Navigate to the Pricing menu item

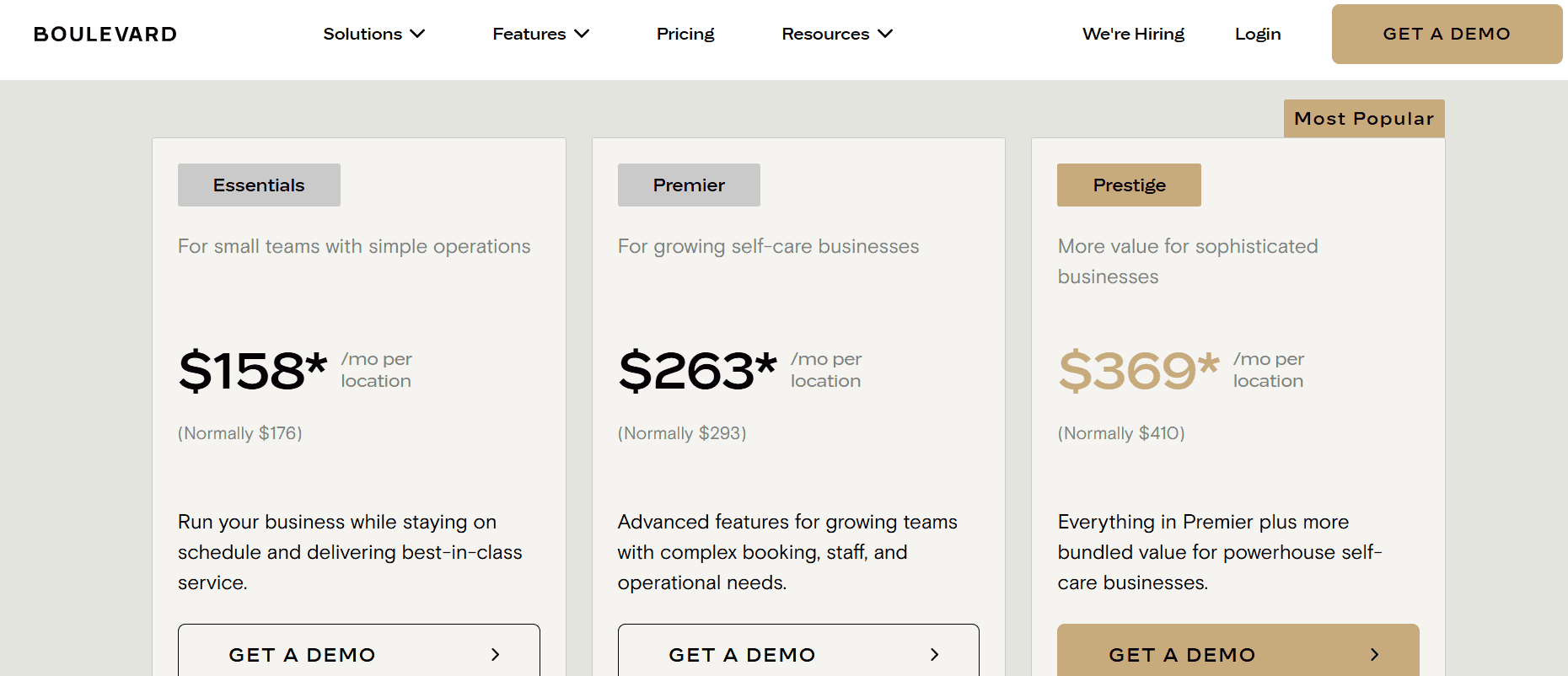[x=685, y=34]
